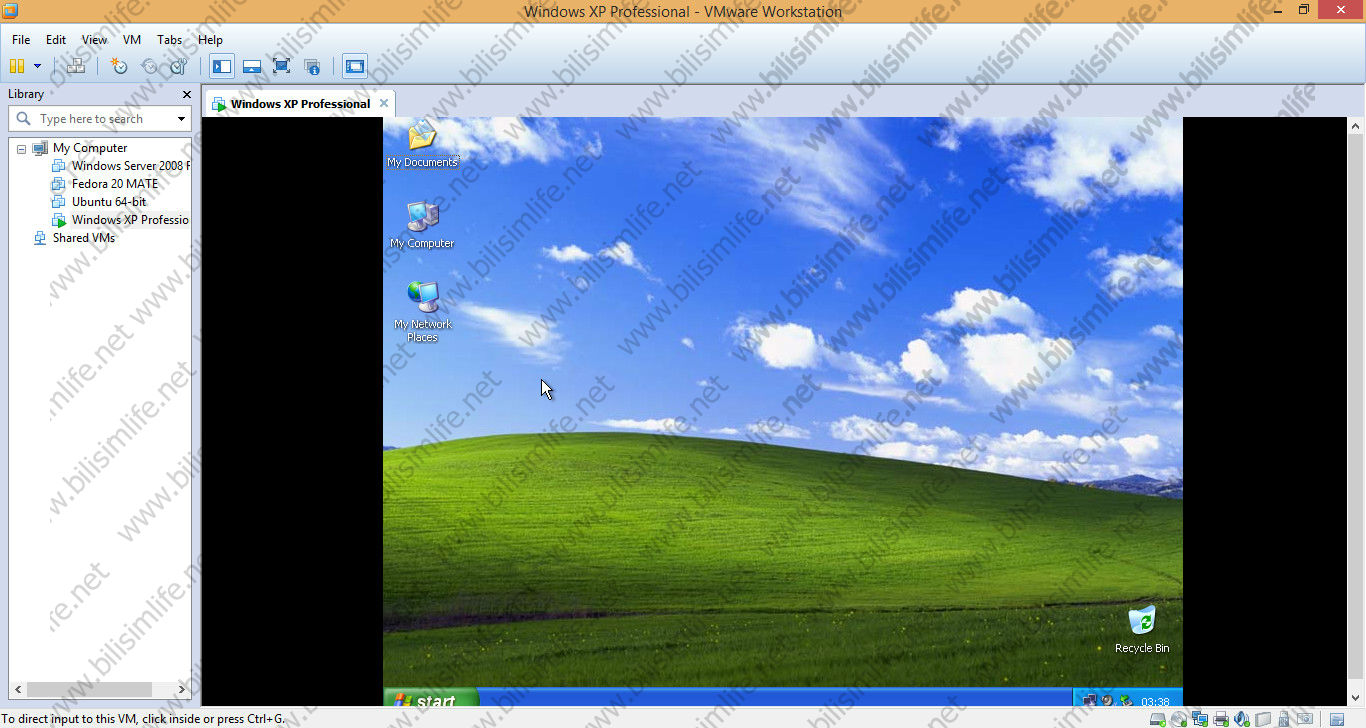
Task: Open the Tabs menu
Action: coord(169,40)
